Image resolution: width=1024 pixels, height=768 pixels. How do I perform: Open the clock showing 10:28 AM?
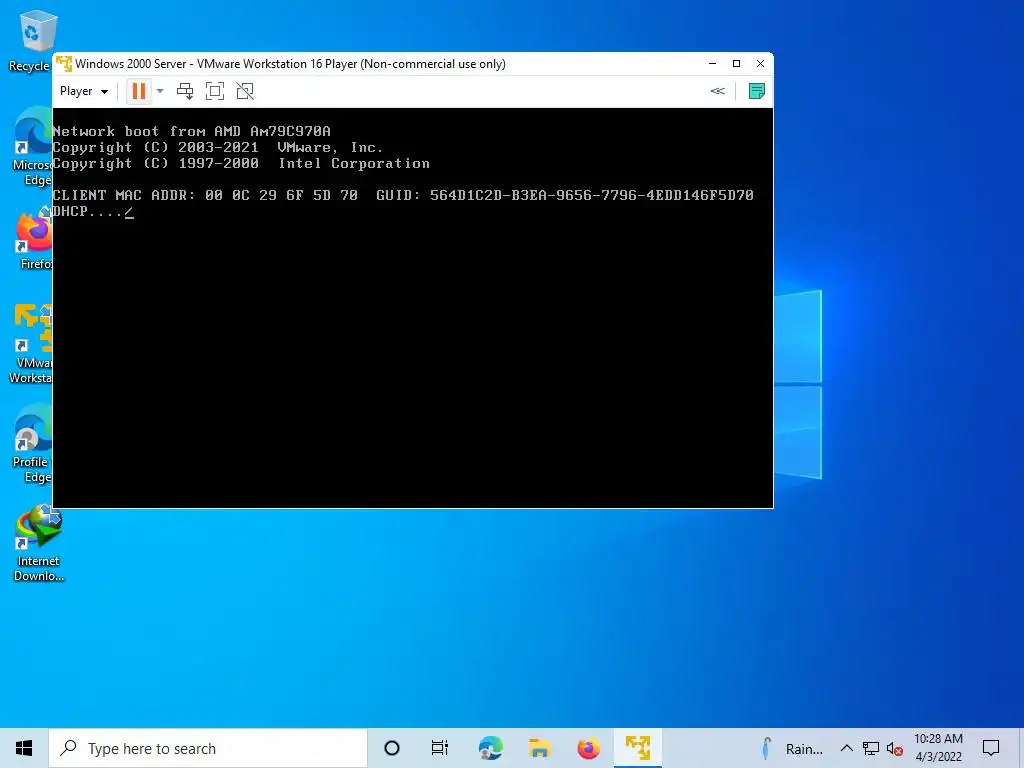(938, 748)
